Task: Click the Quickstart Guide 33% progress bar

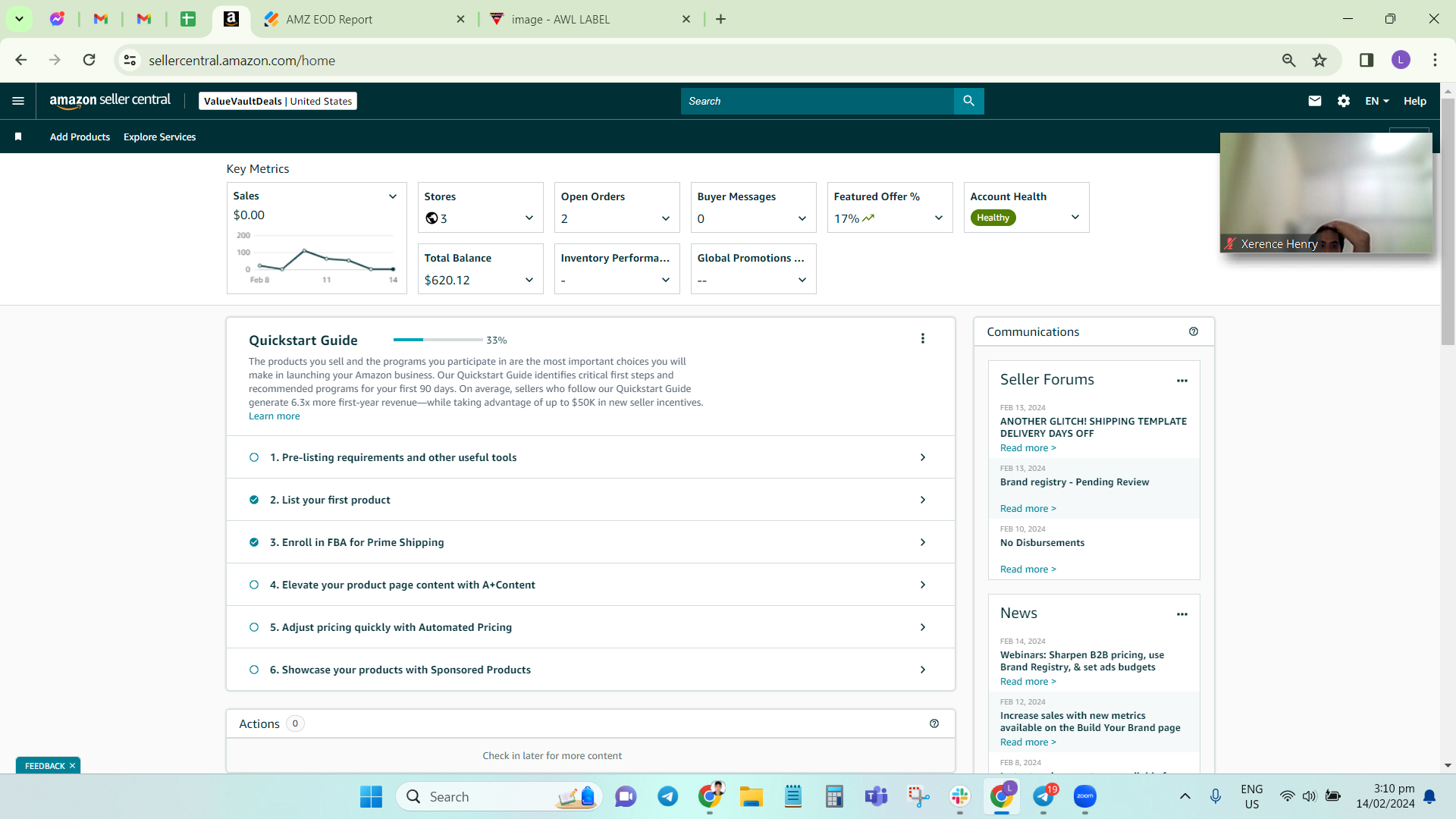Action: (438, 340)
